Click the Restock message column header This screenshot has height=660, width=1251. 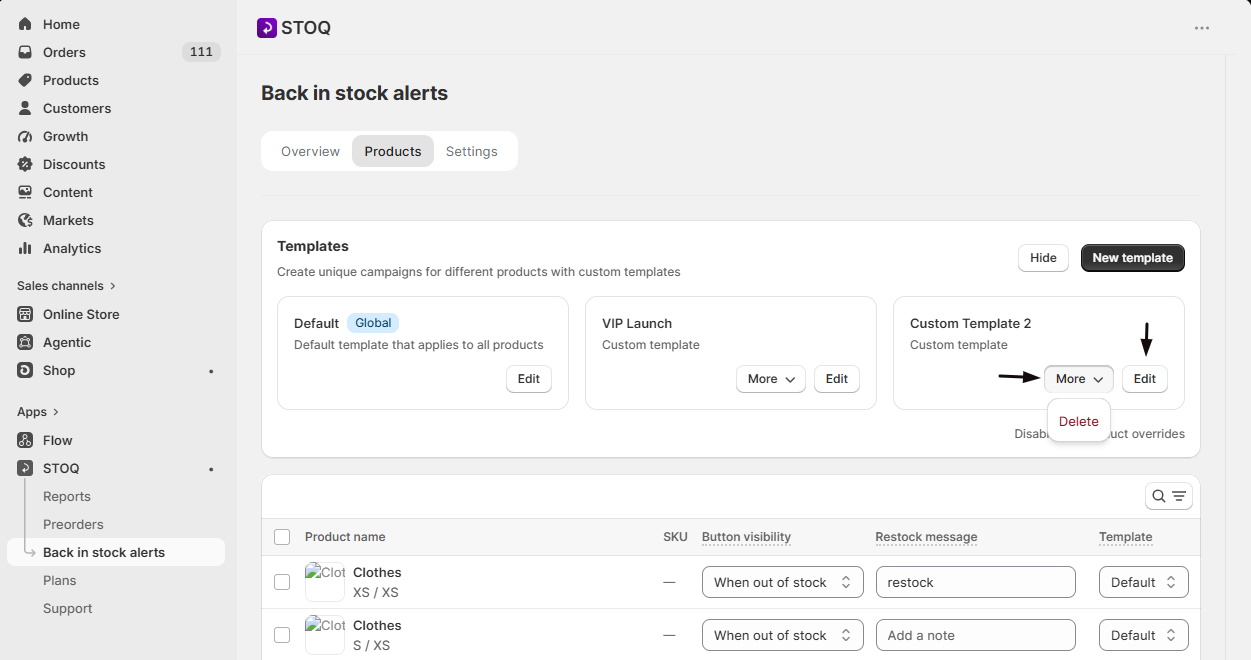(x=926, y=537)
